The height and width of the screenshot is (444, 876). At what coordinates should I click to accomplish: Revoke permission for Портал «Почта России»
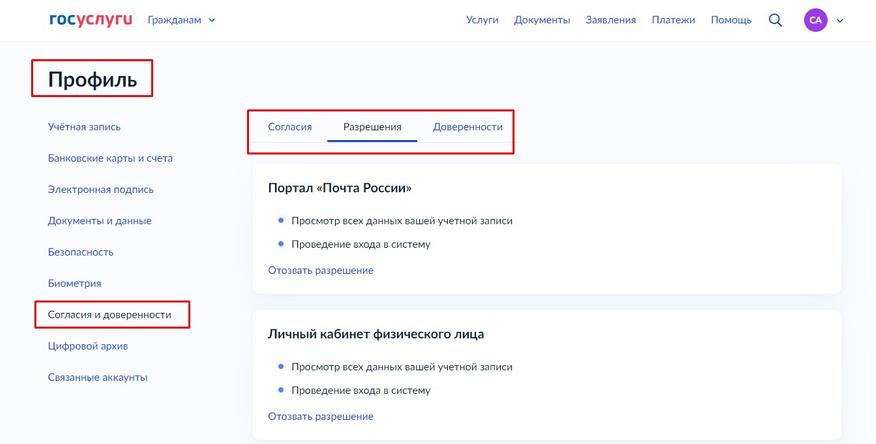321,270
